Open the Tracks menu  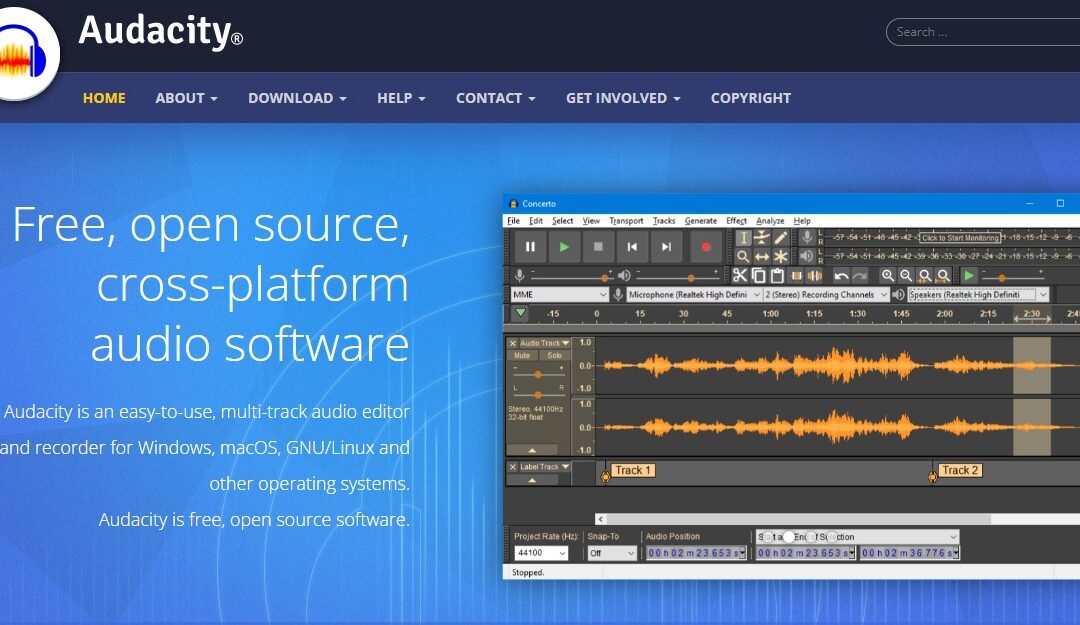(664, 221)
